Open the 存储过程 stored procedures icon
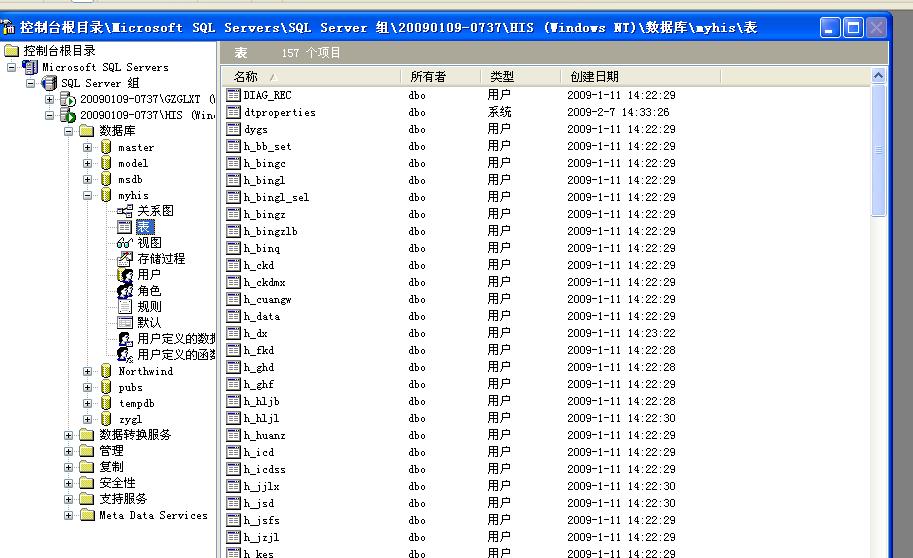Image resolution: width=913 pixels, height=558 pixels. [125, 259]
